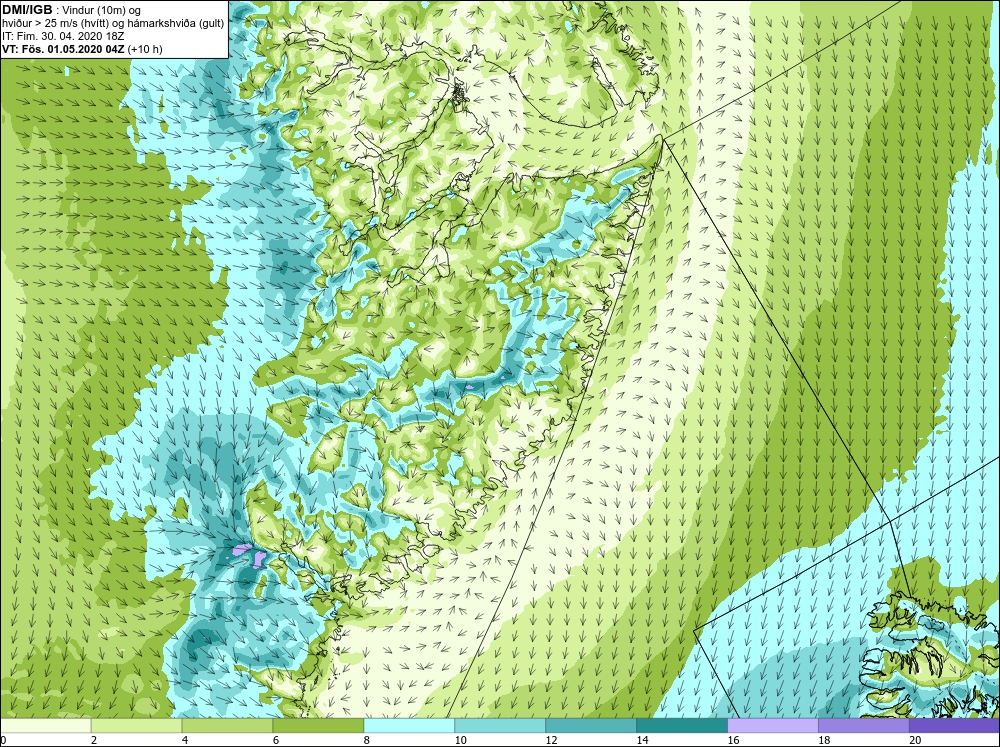Click the "IT: Fim. 30. 04. 2020 18Z" line
This screenshot has height=747, width=1000.
pyautogui.click(x=62, y=36)
